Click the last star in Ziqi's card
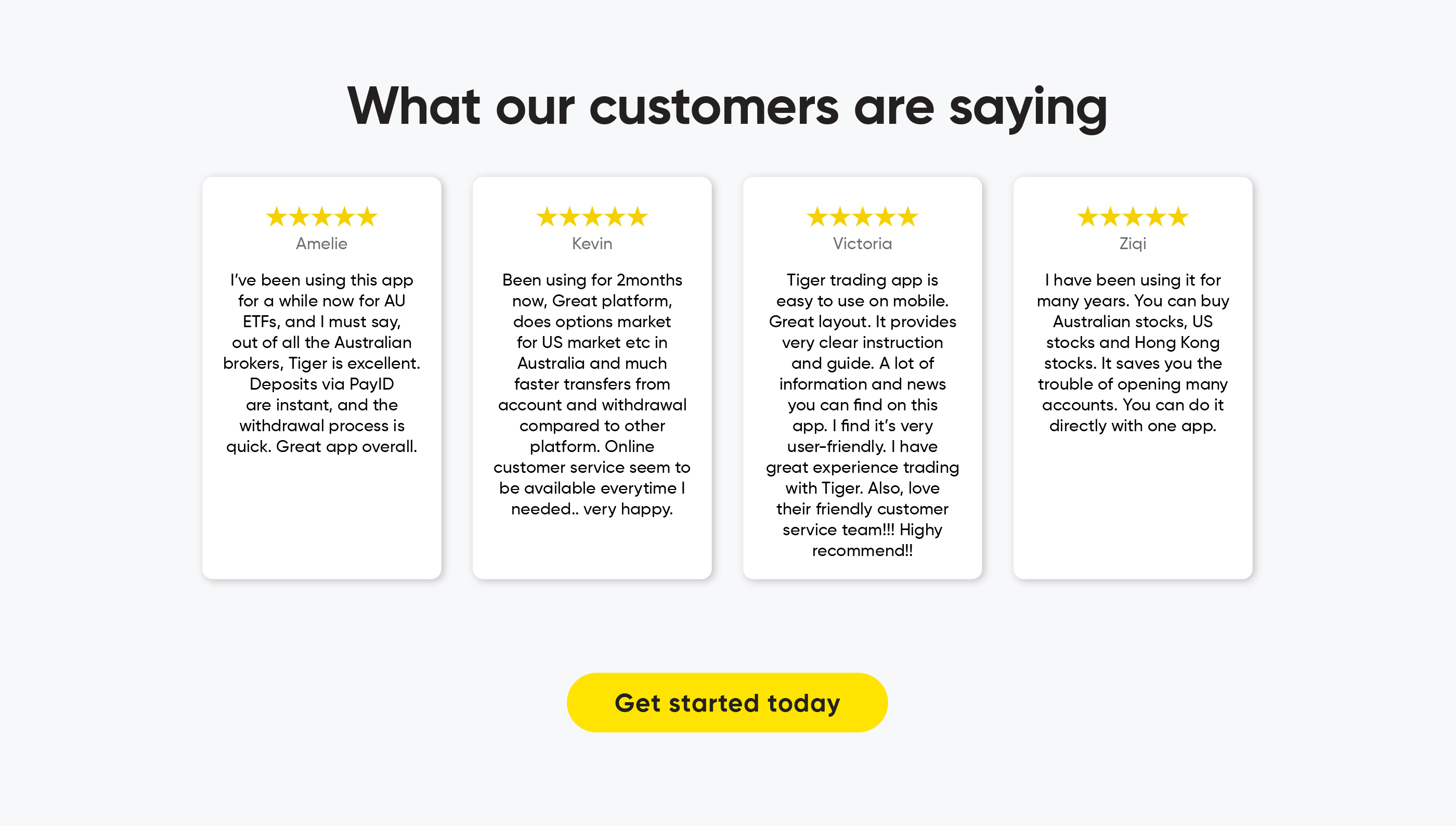 1178,217
